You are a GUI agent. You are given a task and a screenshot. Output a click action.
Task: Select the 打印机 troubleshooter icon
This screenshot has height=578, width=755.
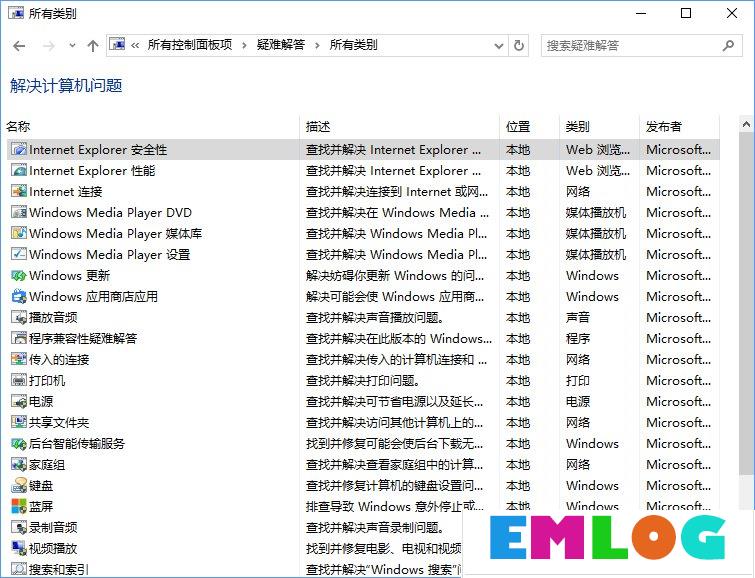(19, 381)
